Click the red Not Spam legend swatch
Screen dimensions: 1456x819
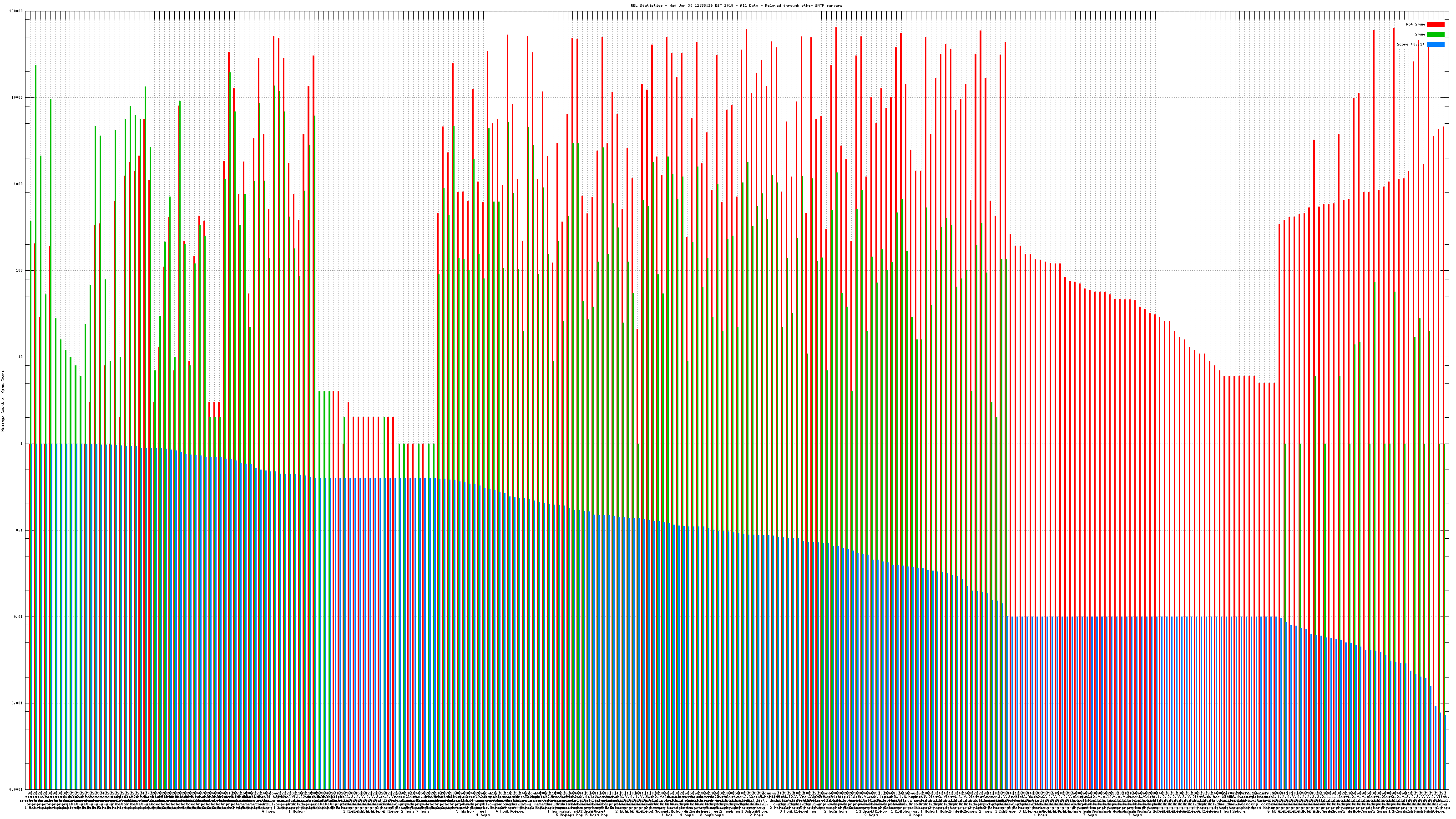[1435, 24]
